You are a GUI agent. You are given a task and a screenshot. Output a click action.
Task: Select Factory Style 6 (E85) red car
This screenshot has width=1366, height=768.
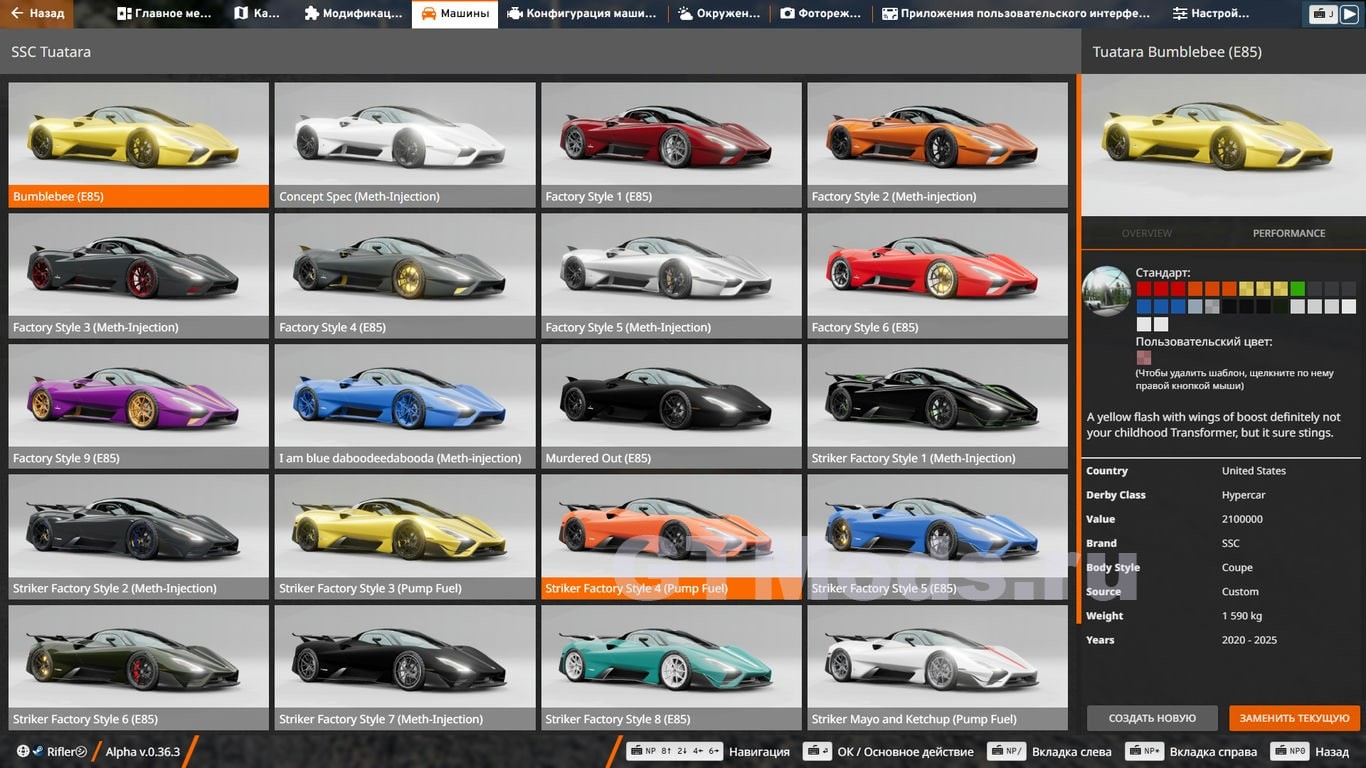pos(937,275)
